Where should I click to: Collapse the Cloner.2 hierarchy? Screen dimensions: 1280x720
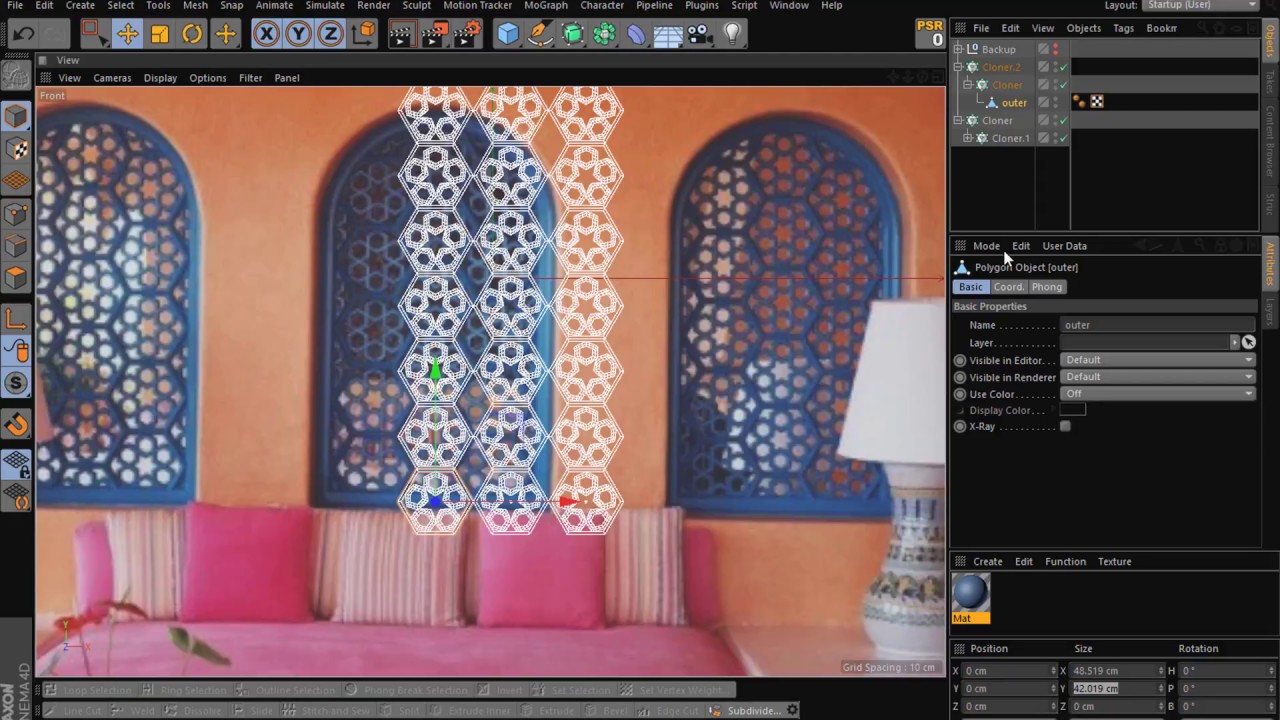pos(958,67)
